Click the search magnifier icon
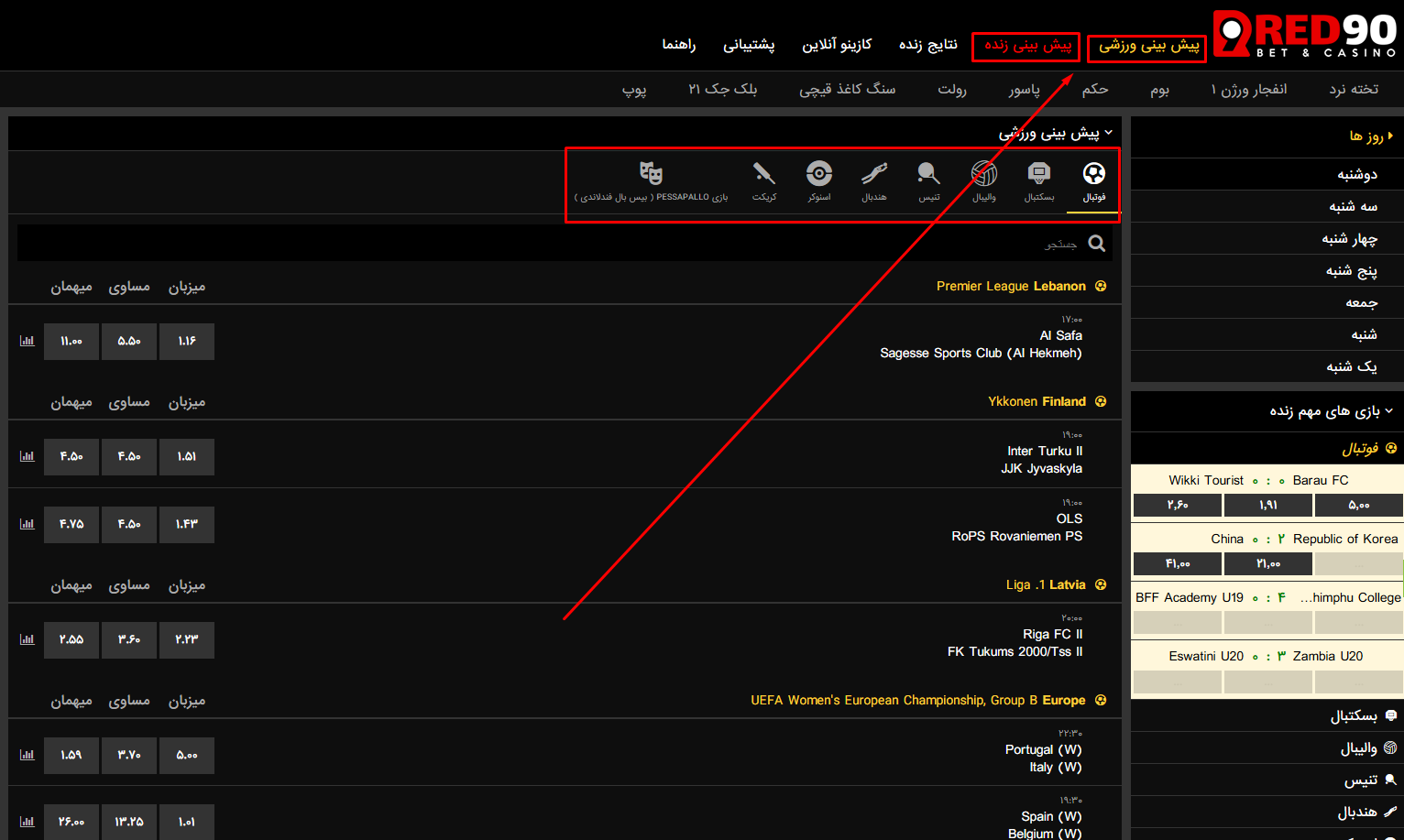Image resolution: width=1404 pixels, height=840 pixels. tap(1096, 243)
